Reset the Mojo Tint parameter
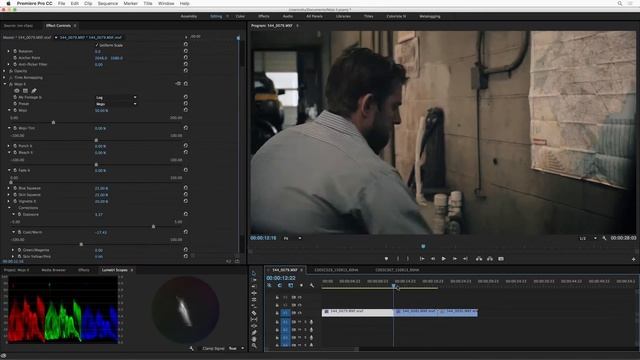 coord(186,128)
